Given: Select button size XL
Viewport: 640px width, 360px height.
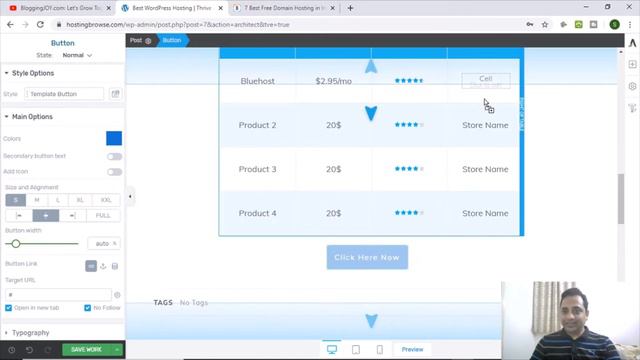Looking at the screenshot, I should click(x=80, y=200).
